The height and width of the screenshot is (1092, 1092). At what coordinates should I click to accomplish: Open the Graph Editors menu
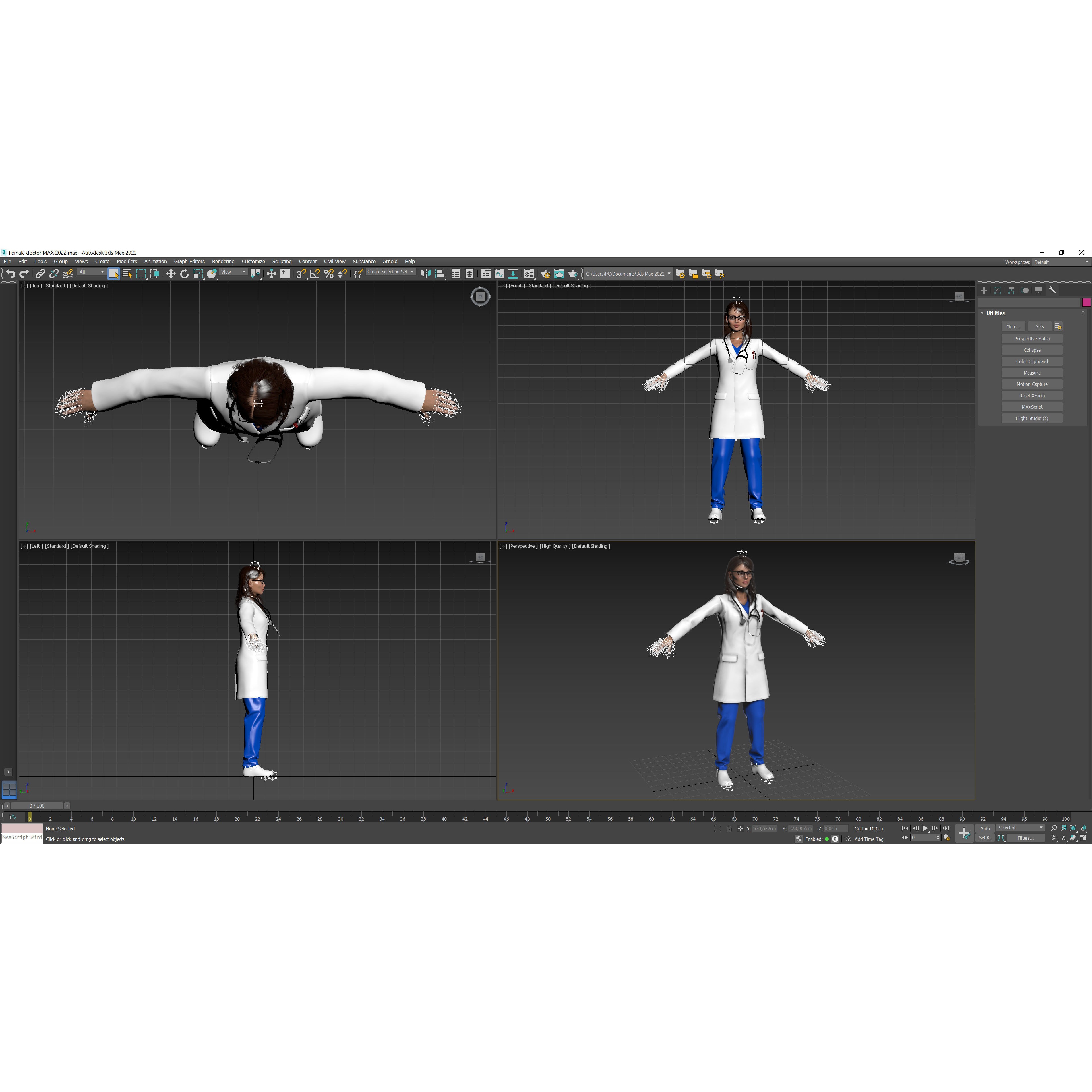point(189,262)
